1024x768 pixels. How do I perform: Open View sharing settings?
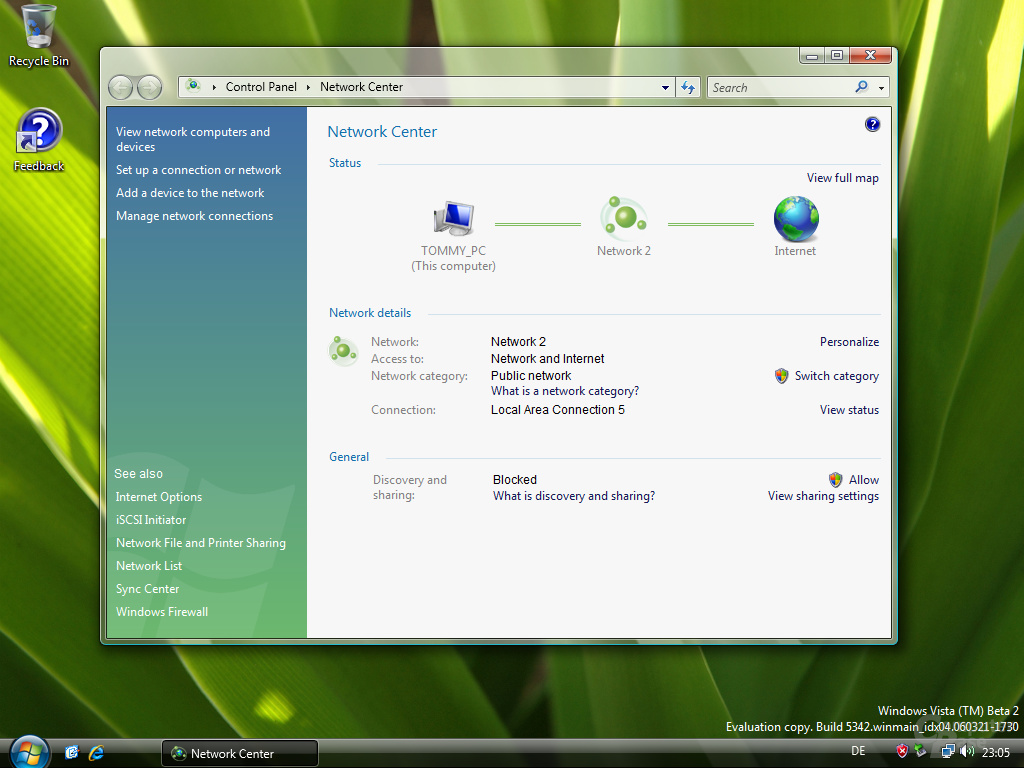click(823, 496)
